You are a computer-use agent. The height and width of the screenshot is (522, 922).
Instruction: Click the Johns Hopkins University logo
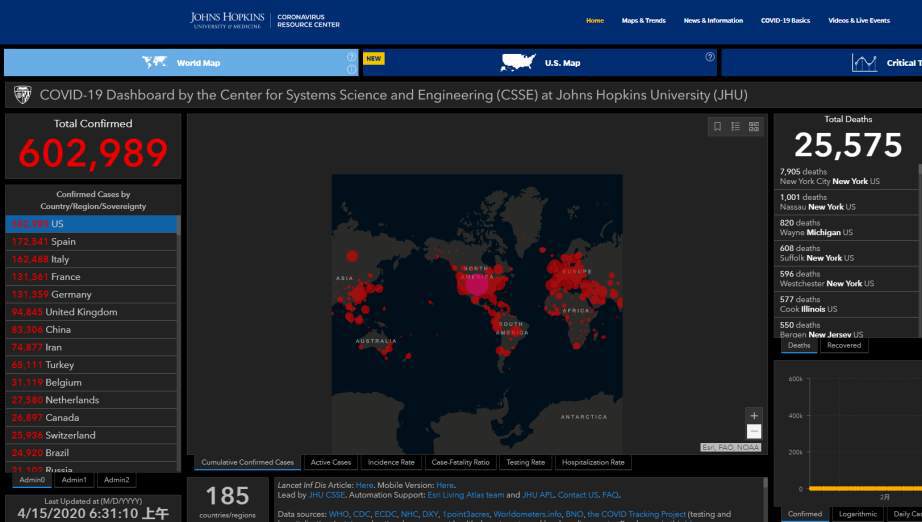coord(227,20)
